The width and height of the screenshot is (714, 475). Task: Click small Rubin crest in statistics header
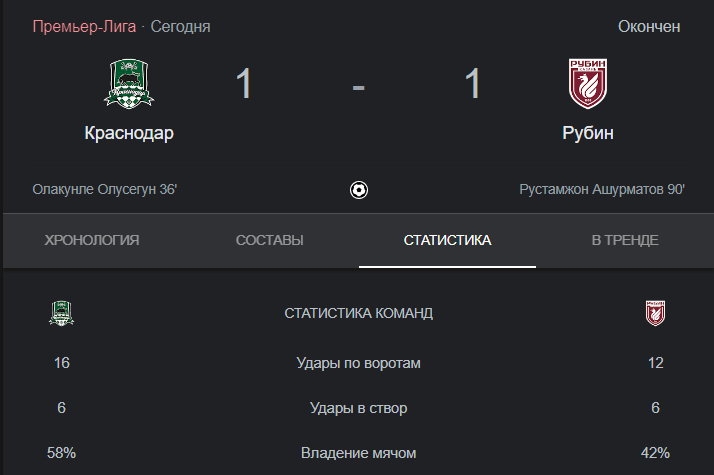point(655,313)
